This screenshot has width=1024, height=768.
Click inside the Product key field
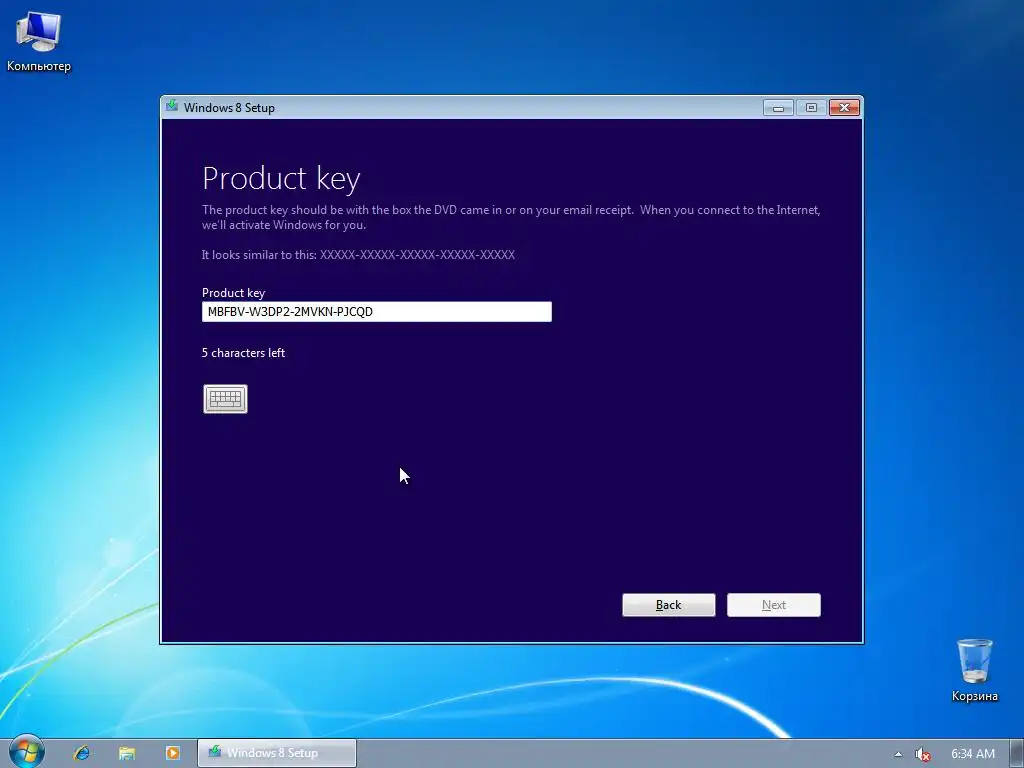click(377, 312)
